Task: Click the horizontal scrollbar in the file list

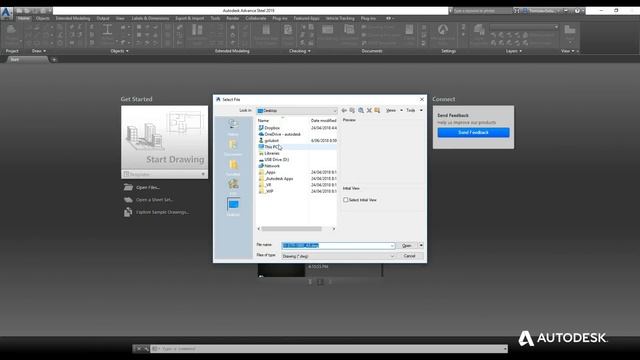Action: pos(291,229)
